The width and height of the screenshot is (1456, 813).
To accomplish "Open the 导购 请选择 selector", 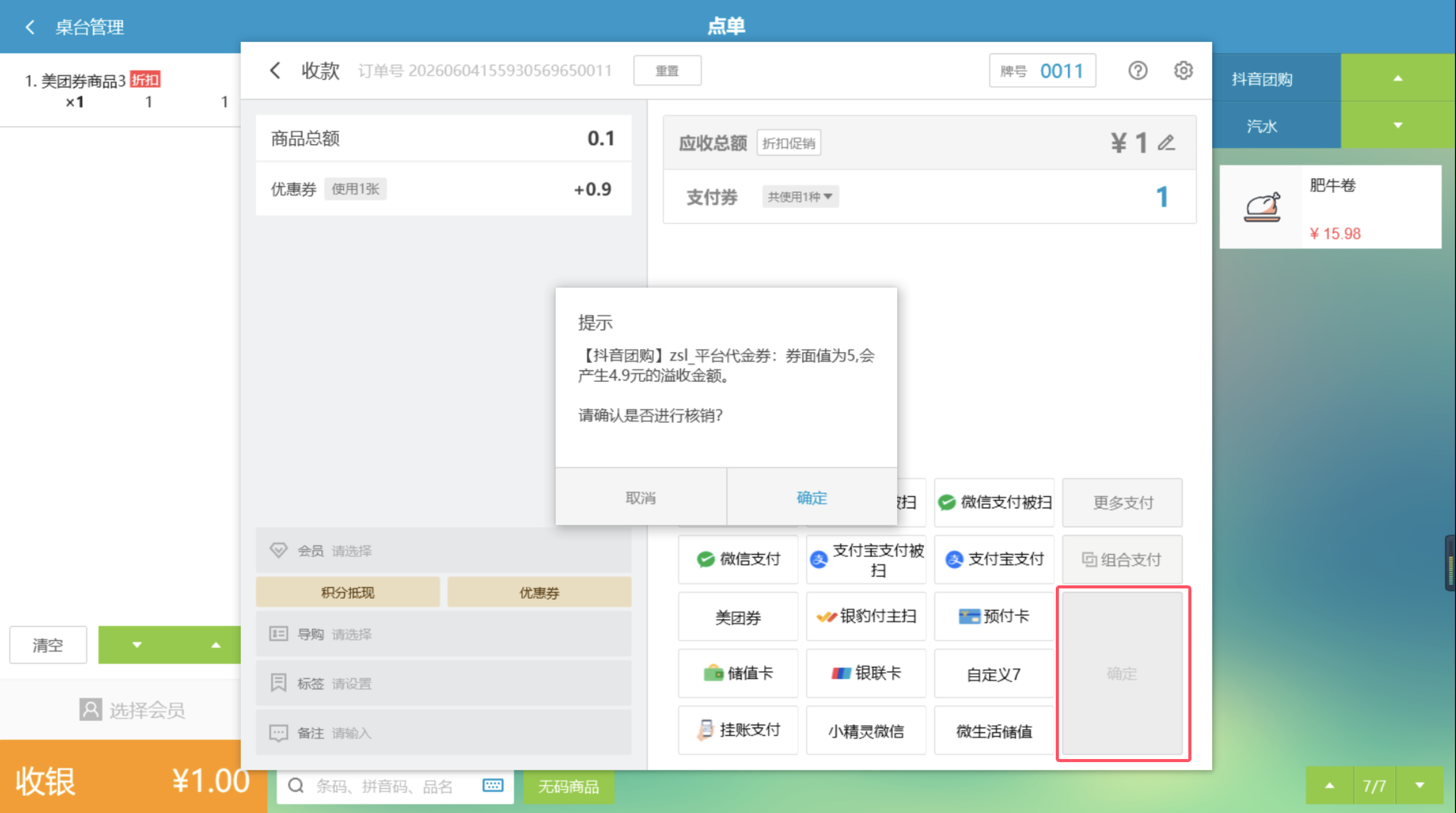I will coord(444,633).
